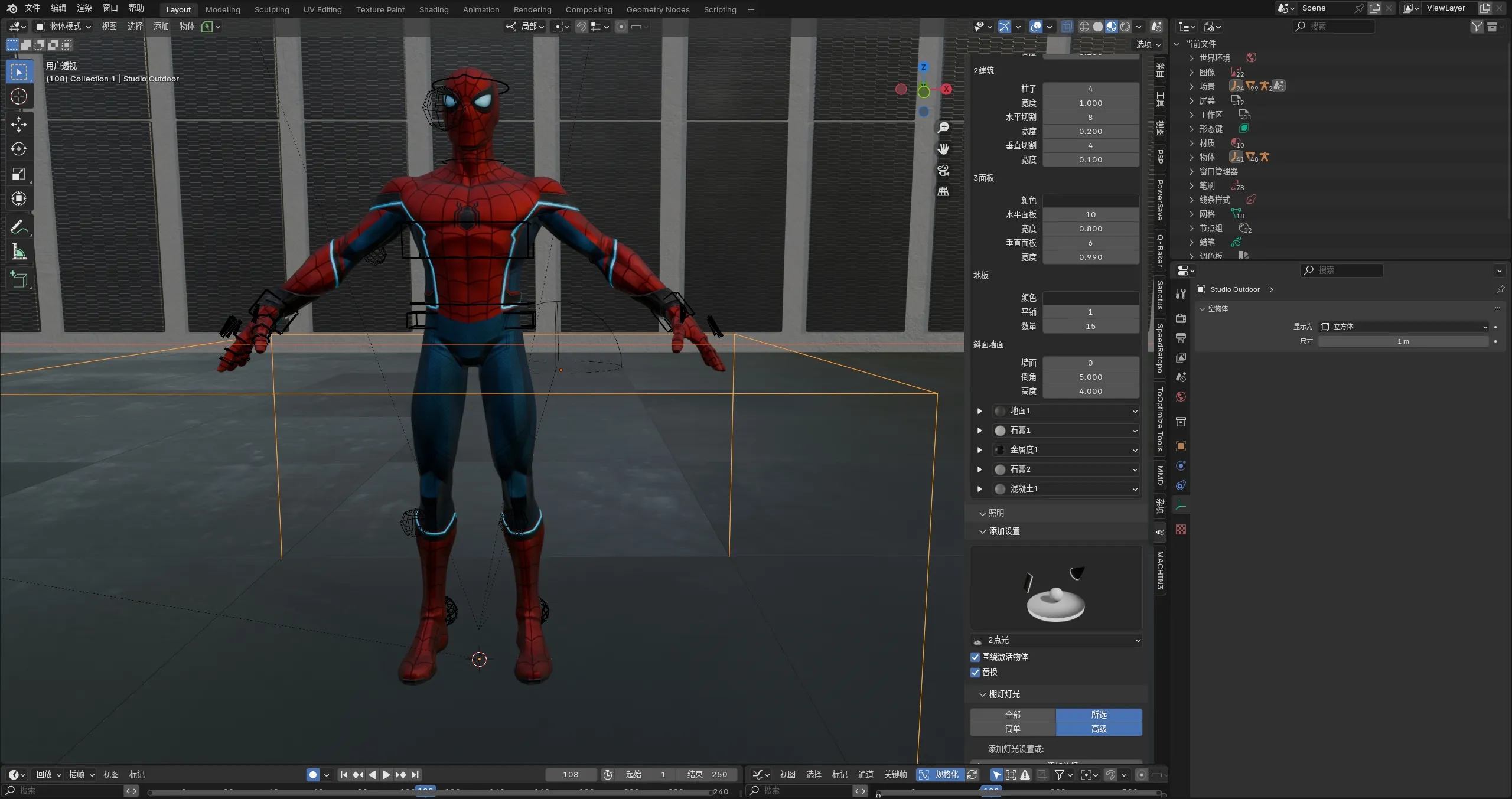Select the Measure ruler tool
The height and width of the screenshot is (799, 1512).
(19, 252)
